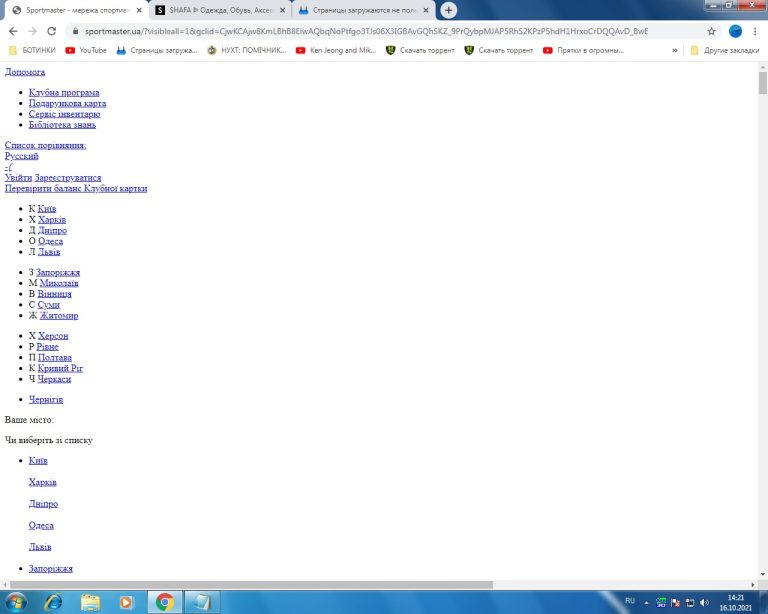This screenshot has height=614, width=768.
Task: Launch Internet Explorer from the taskbar
Action: tap(53, 602)
